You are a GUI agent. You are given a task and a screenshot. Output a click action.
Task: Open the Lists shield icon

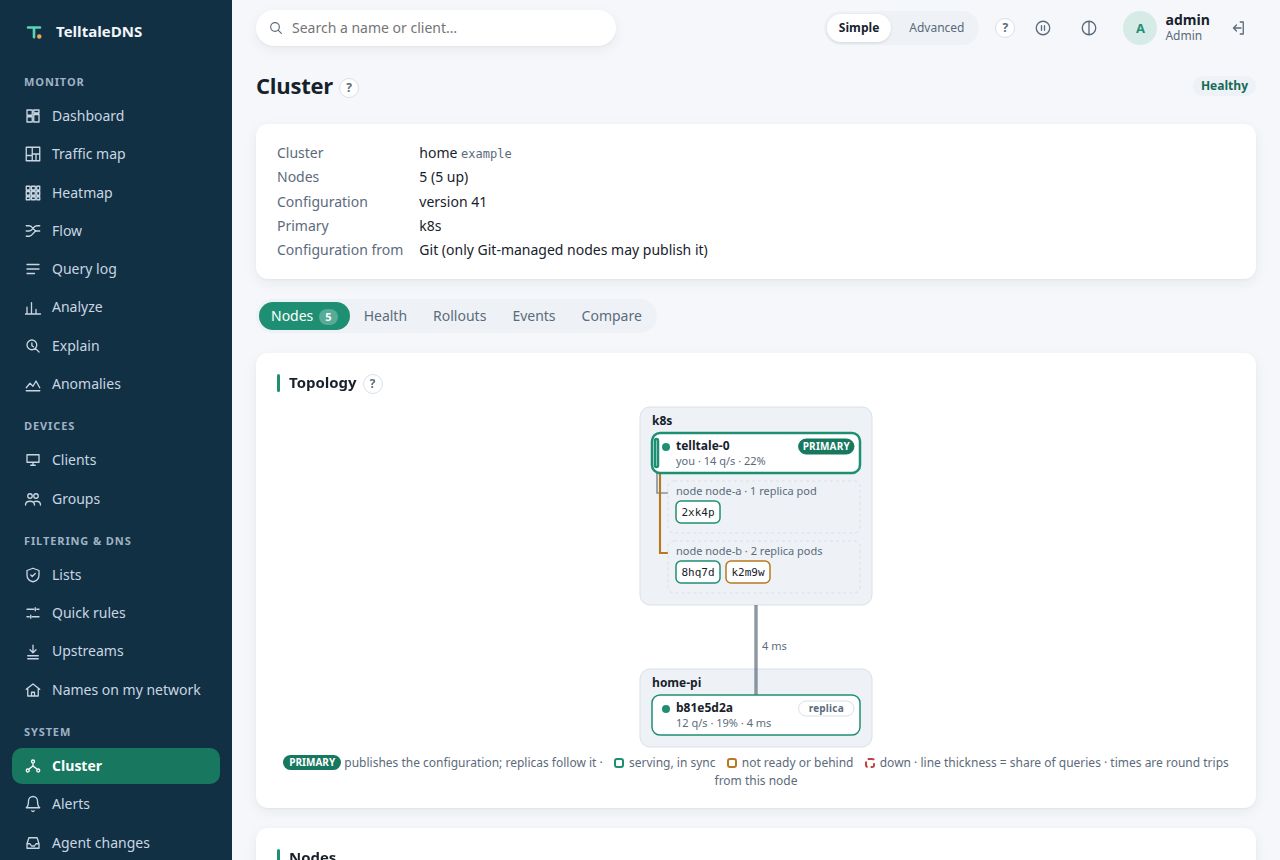pyautogui.click(x=33, y=575)
